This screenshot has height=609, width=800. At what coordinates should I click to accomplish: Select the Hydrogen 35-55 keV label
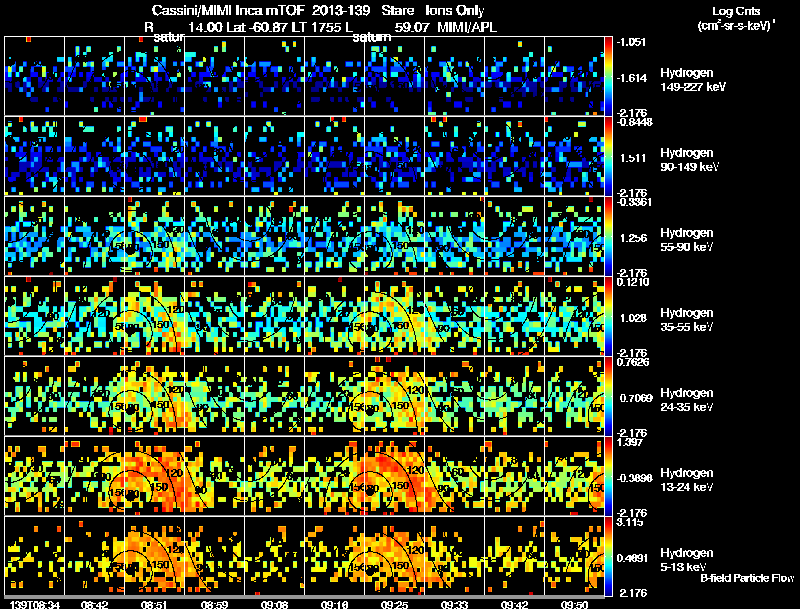[x=686, y=320]
